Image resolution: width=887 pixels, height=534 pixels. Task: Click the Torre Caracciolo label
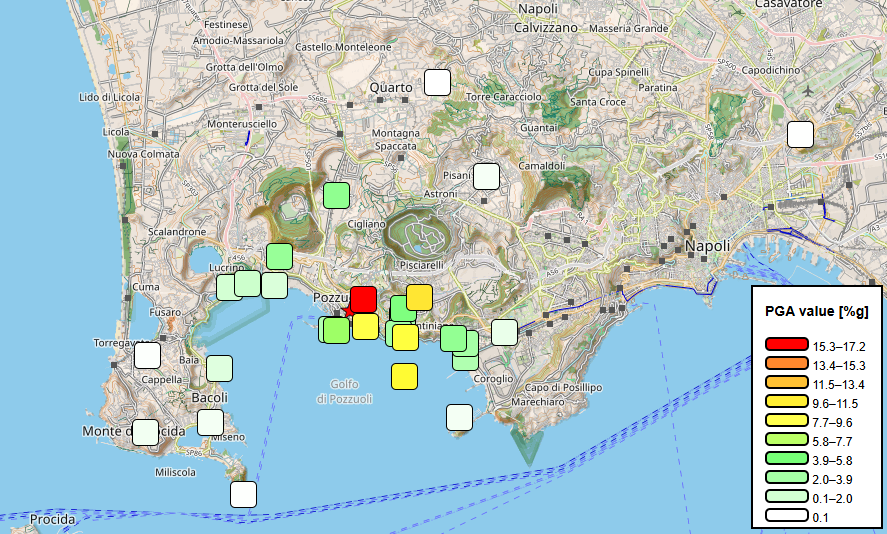coord(503,97)
